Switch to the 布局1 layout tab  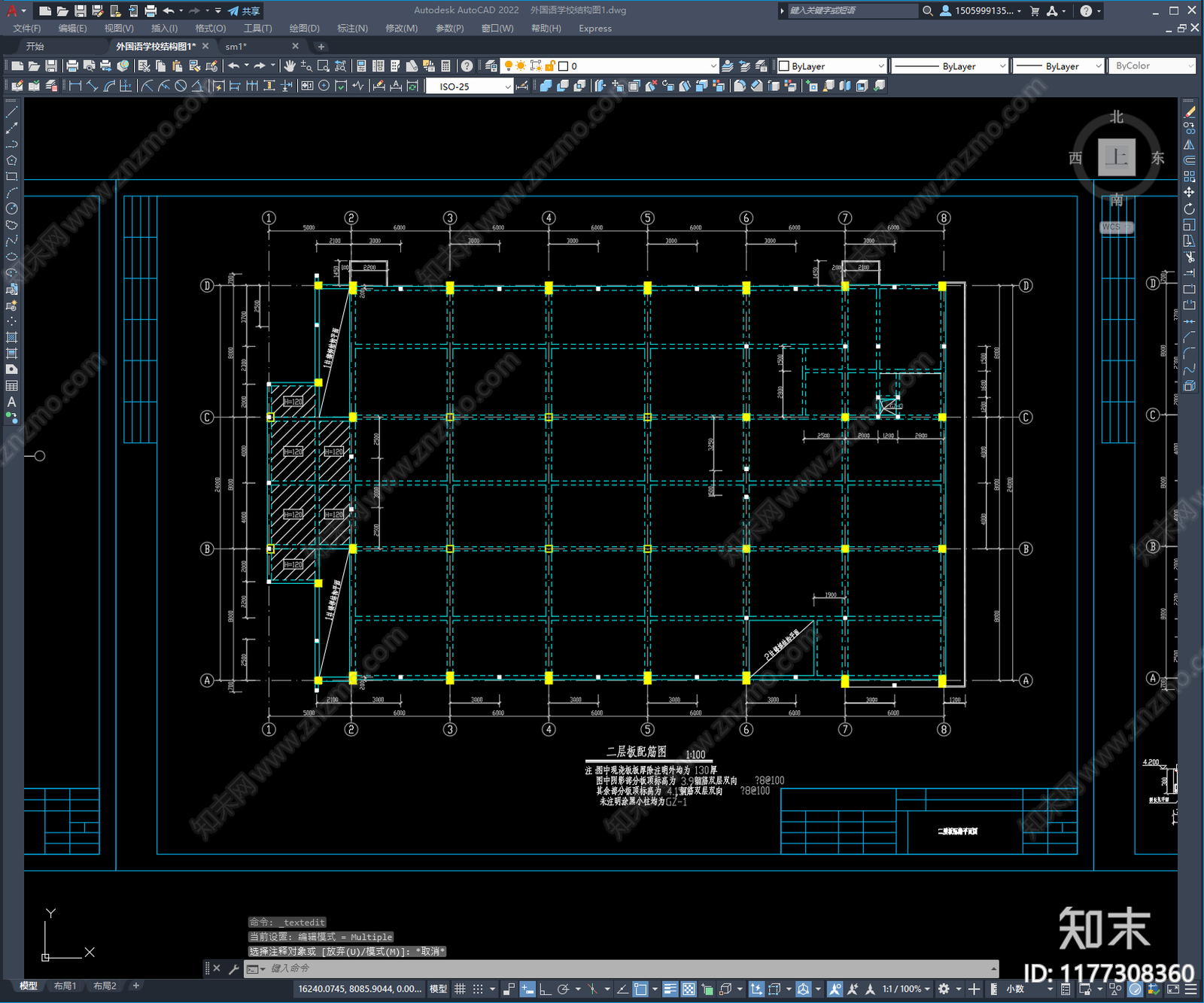[65, 986]
